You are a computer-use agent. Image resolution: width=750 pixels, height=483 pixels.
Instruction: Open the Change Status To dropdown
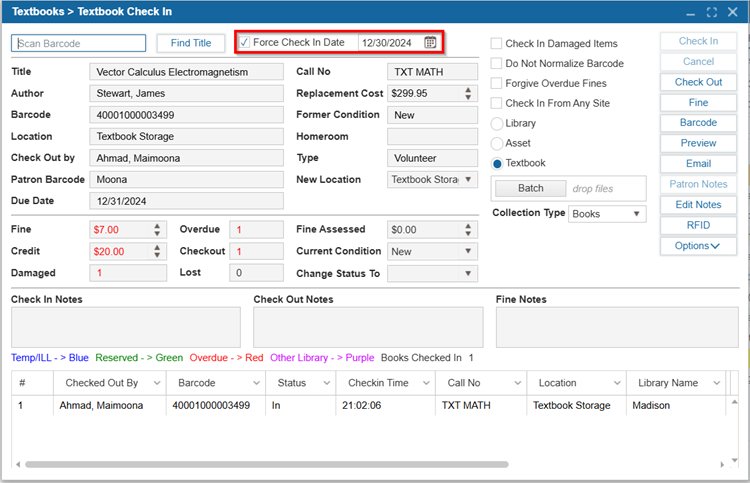click(x=468, y=274)
